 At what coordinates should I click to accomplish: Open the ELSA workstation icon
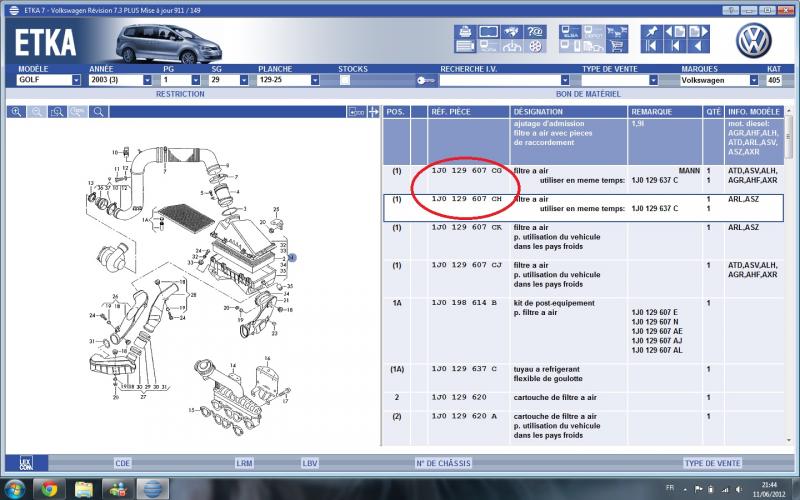570,32
